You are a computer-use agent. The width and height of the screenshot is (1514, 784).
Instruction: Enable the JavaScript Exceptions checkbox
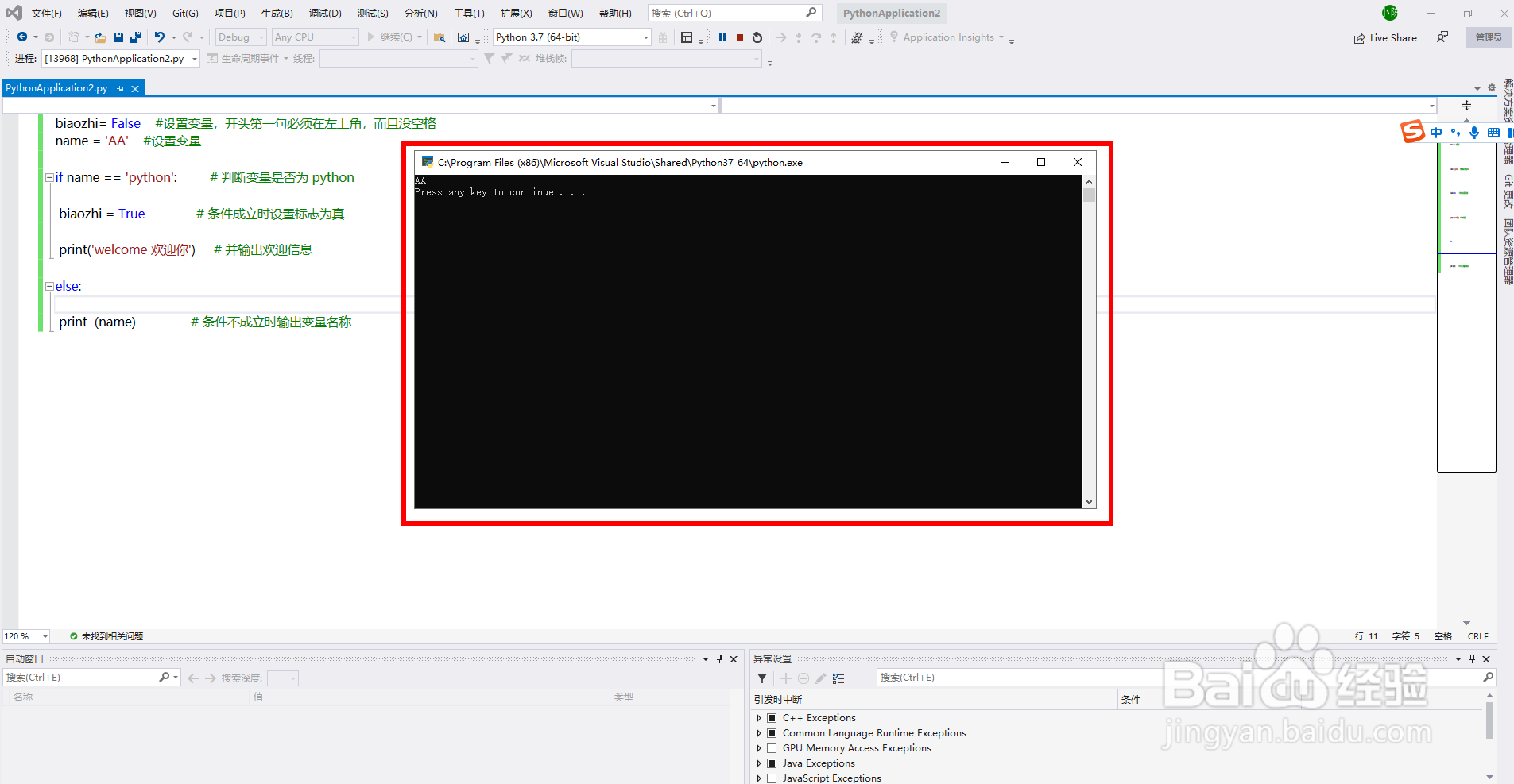tap(772, 778)
